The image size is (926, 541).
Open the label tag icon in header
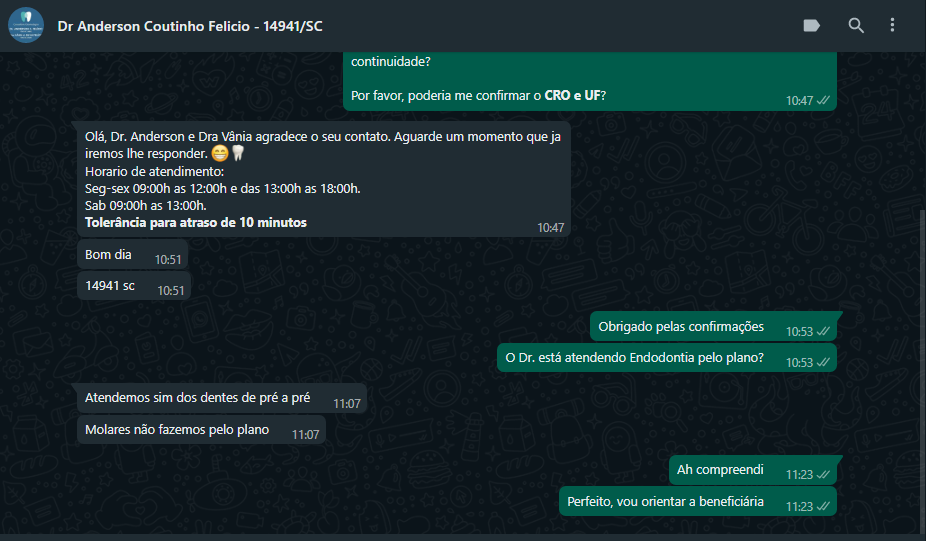811,25
